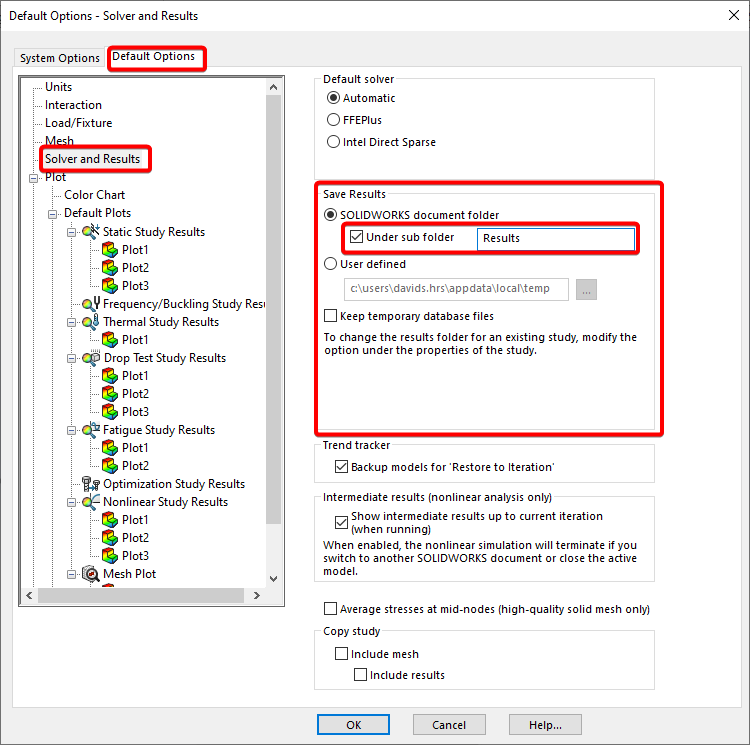Click tree scrollbar up arrow

[274, 87]
